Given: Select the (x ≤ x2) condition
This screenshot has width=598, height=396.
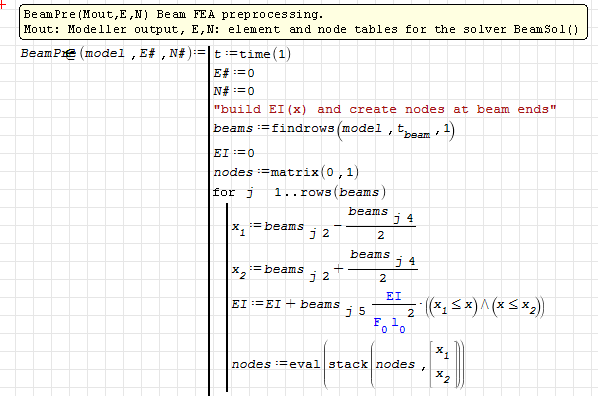Looking at the screenshot, I should click(517, 305).
